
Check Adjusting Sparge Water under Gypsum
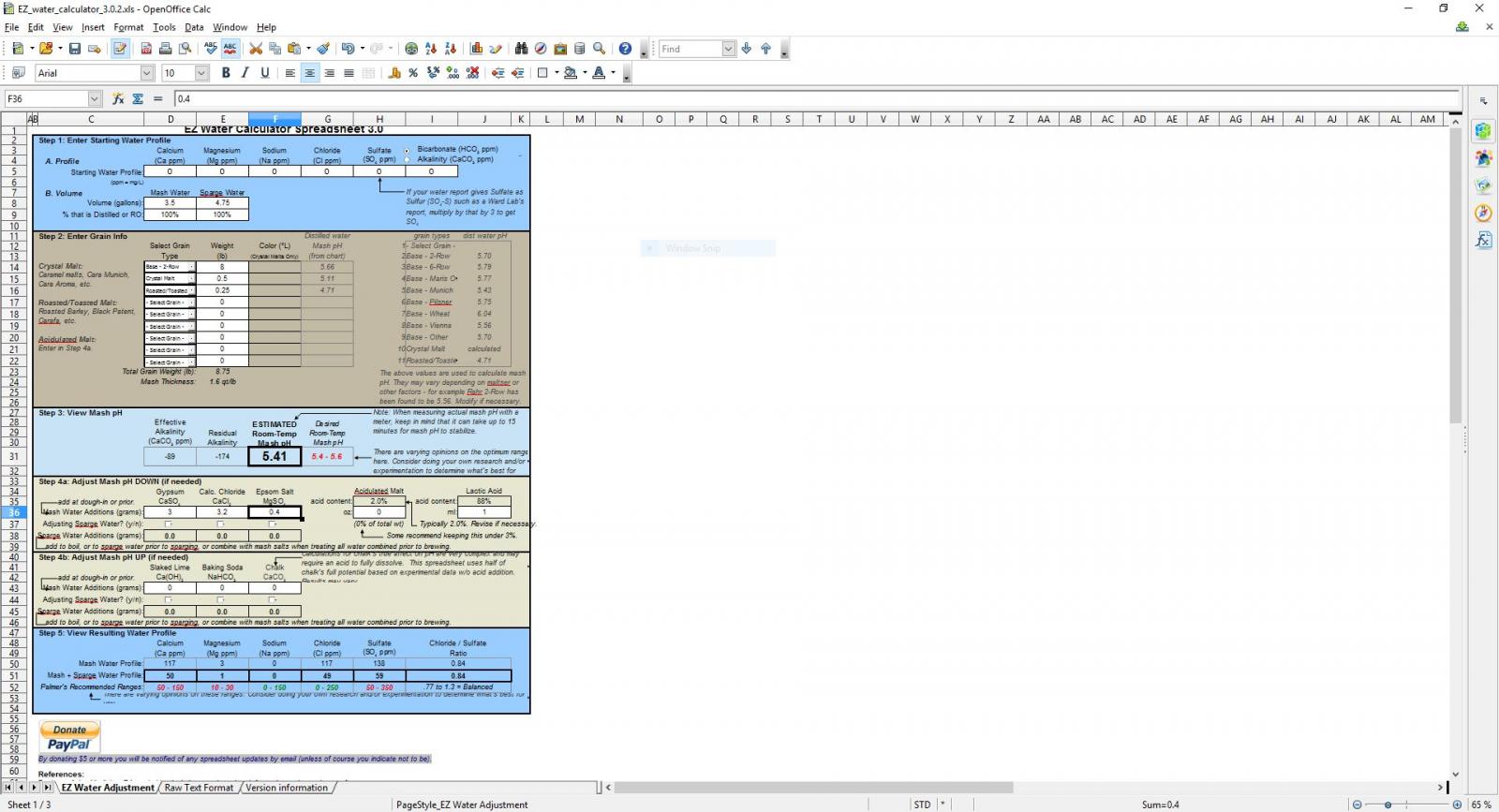coord(169,524)
